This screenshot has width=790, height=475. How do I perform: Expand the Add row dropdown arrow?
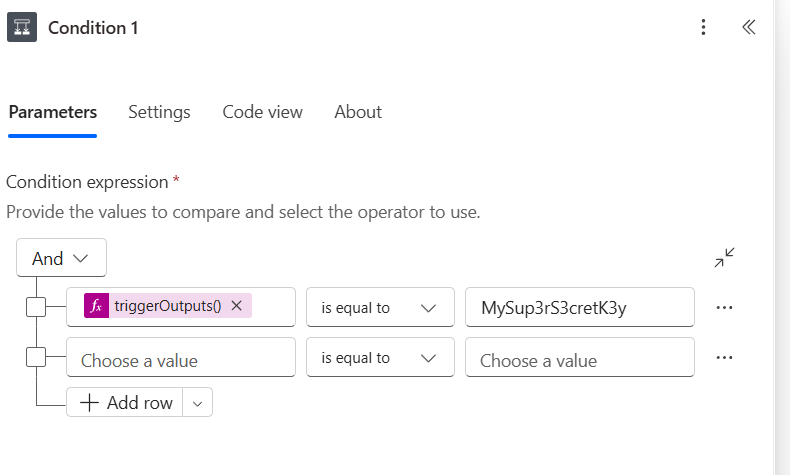[x=197, y=403]
